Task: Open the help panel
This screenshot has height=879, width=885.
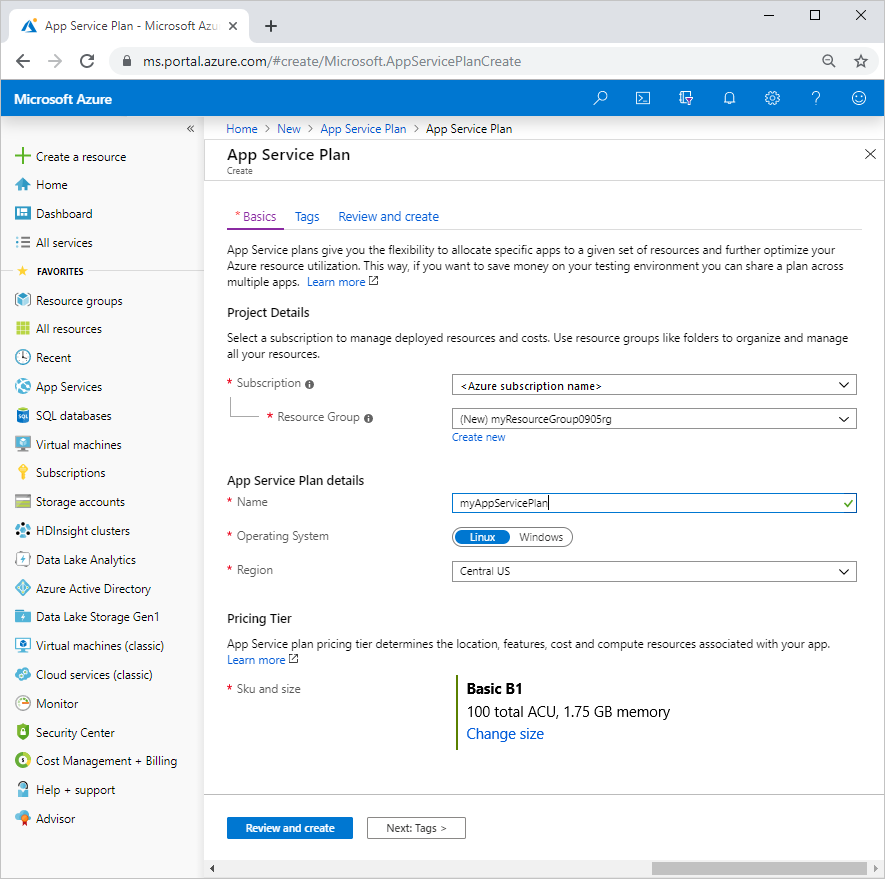Action: [x=816, y=97]
